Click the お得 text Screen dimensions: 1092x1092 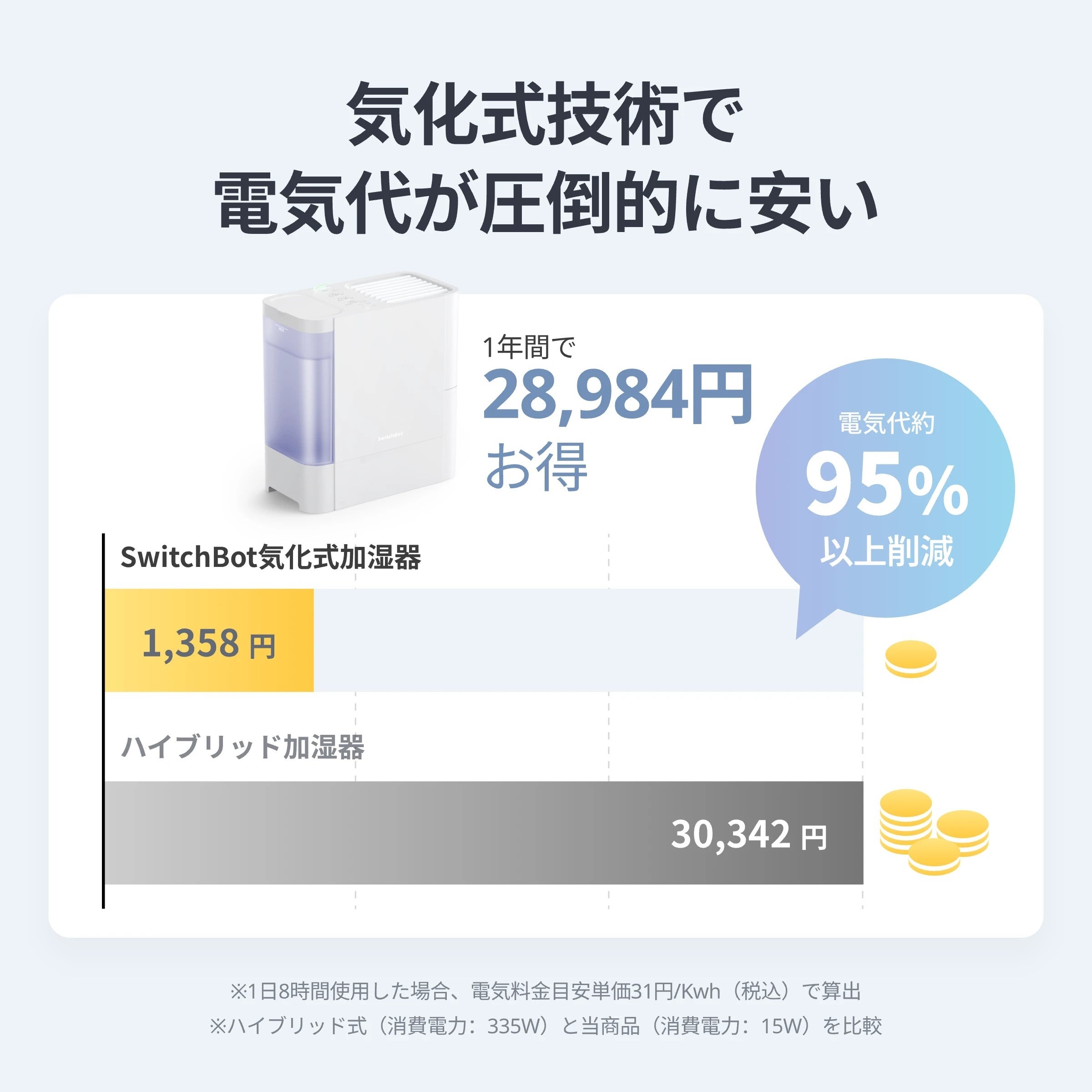click(x=536, y=466)
